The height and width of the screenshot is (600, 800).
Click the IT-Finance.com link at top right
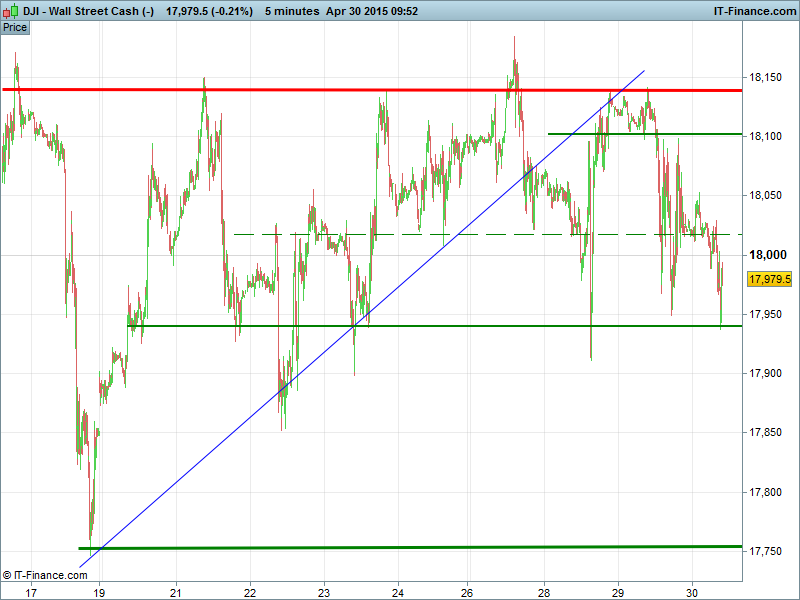tap(753, 11)
